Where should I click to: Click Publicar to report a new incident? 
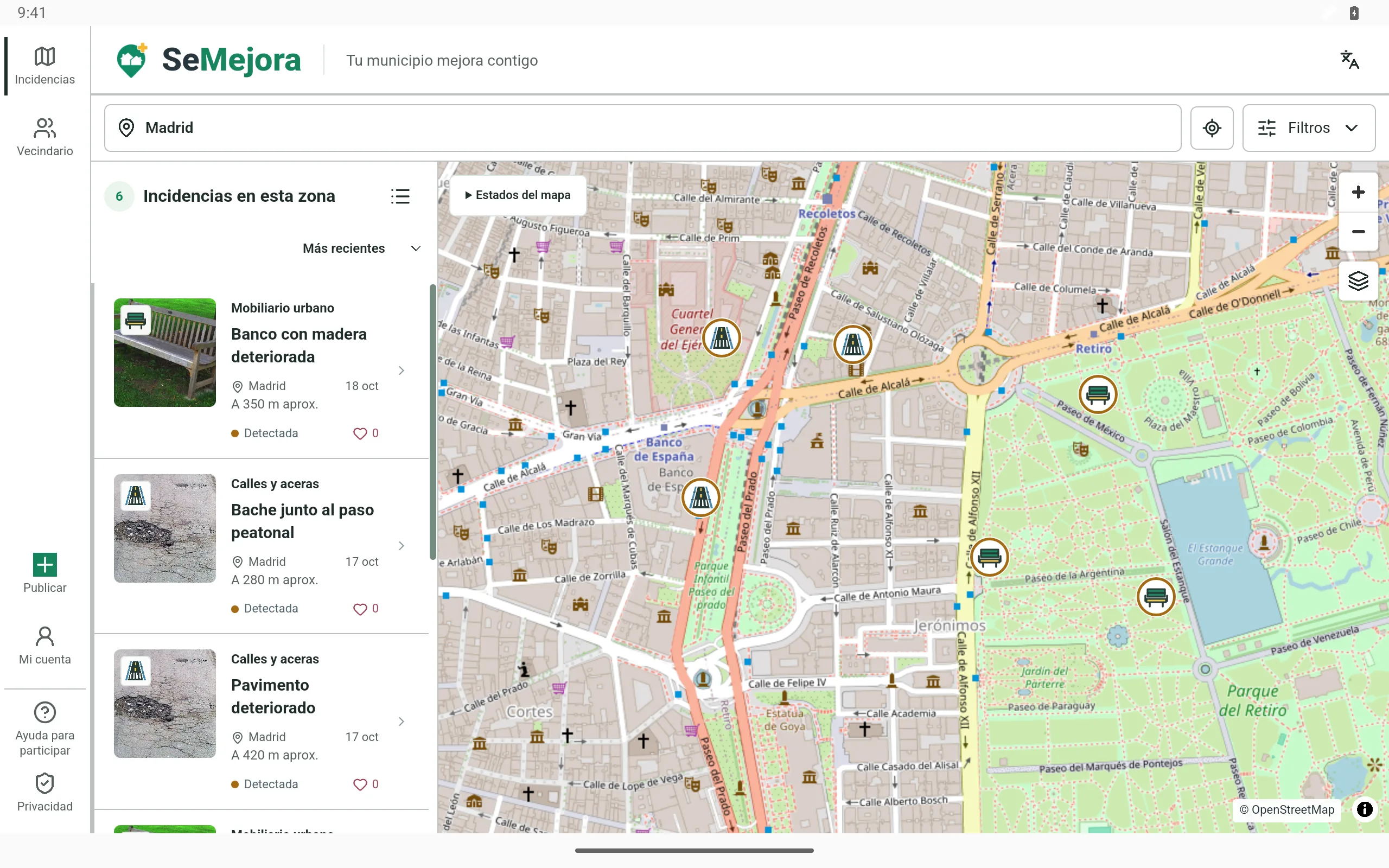pyautogui.click(x=45, y=573)
